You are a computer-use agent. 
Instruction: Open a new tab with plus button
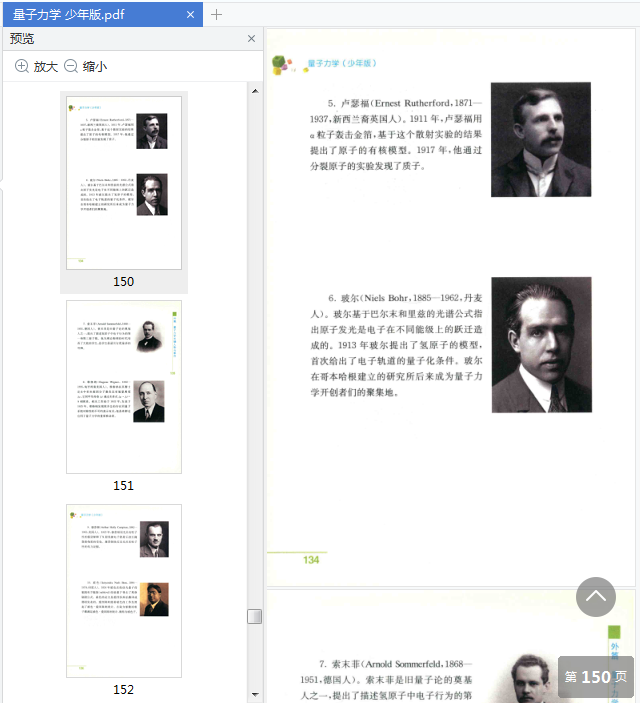[x=216, y=15]
